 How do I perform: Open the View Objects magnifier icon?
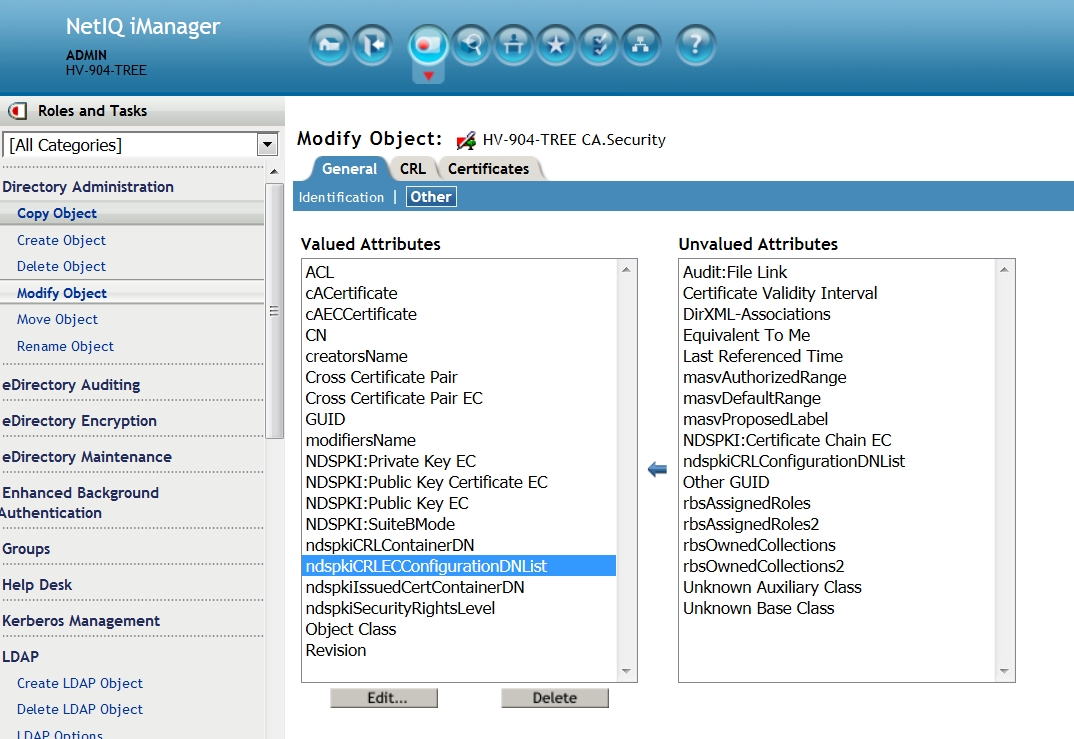coord(471,45)
